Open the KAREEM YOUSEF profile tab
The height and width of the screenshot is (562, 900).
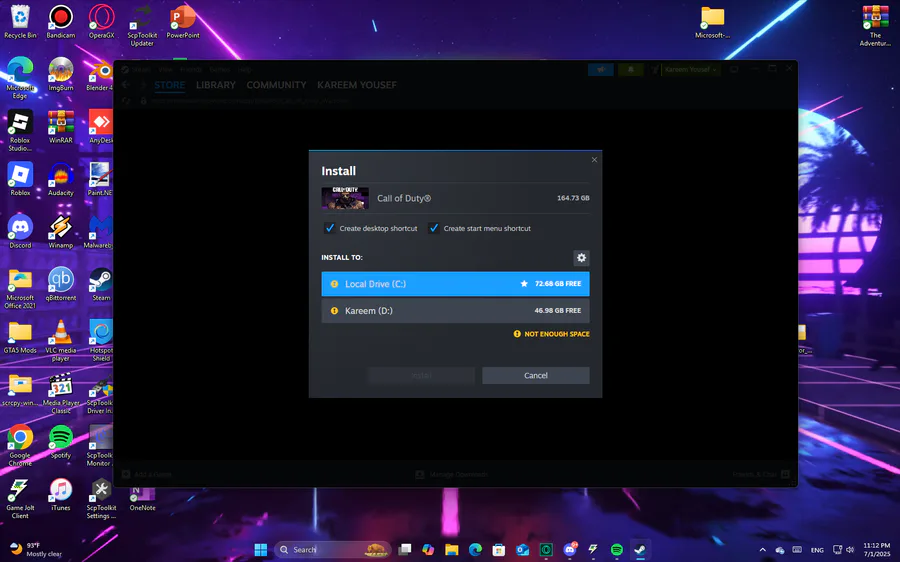click(357, 85)
